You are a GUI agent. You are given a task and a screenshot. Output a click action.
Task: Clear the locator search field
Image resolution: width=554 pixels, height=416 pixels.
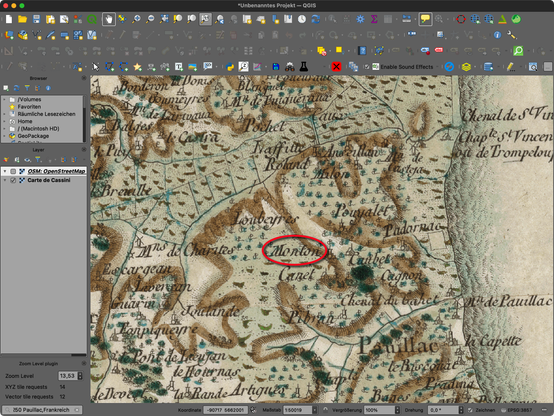pos(77,410)
